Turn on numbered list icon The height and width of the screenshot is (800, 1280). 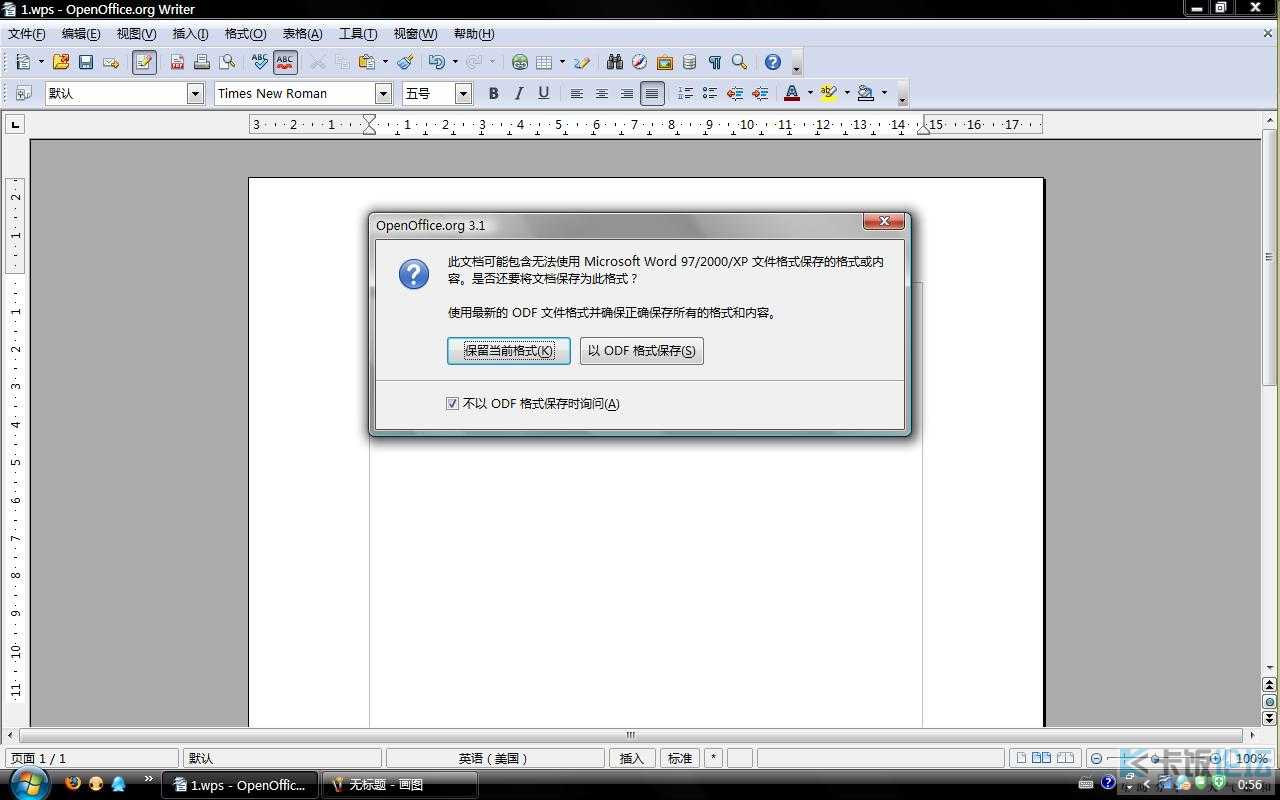coord(685,93)
